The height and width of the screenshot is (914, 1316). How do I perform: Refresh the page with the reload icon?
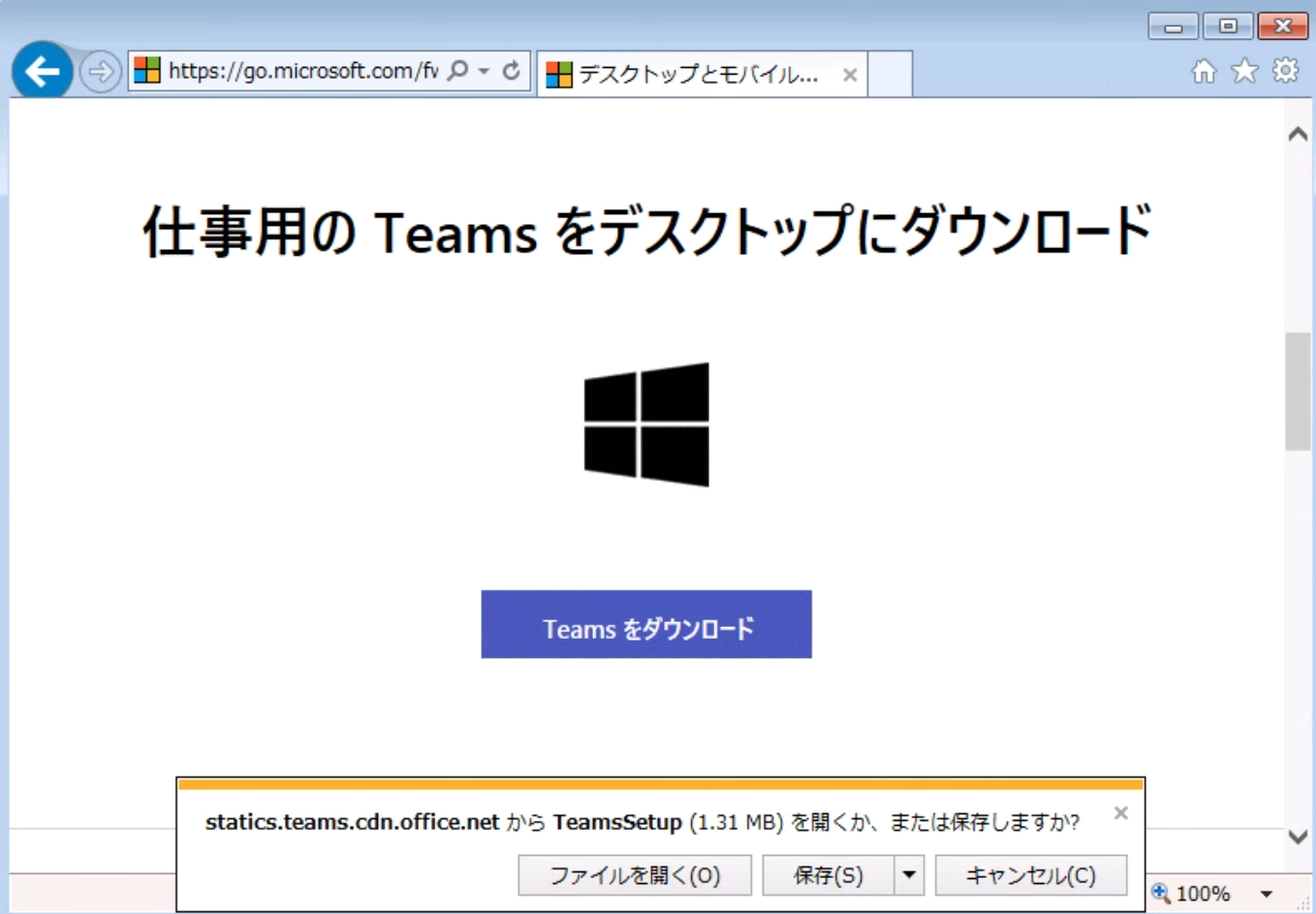511,71
